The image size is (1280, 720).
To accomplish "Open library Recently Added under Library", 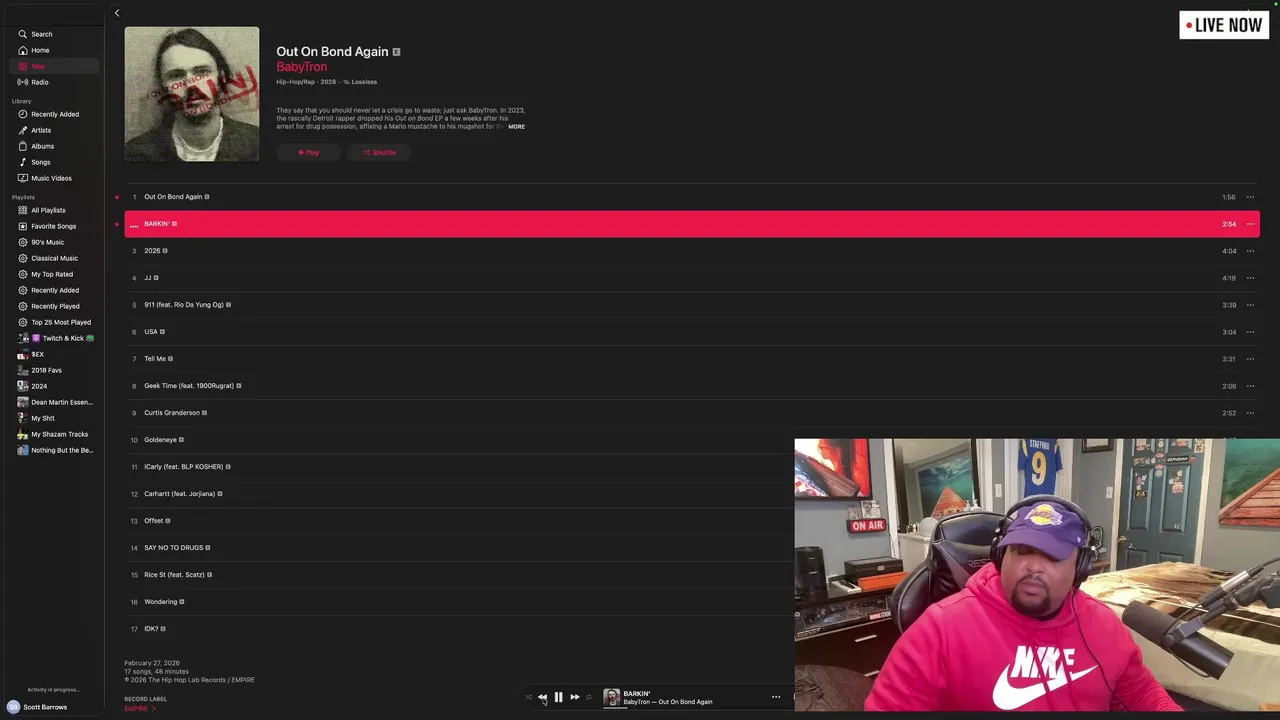I will [x=54, y=114].
